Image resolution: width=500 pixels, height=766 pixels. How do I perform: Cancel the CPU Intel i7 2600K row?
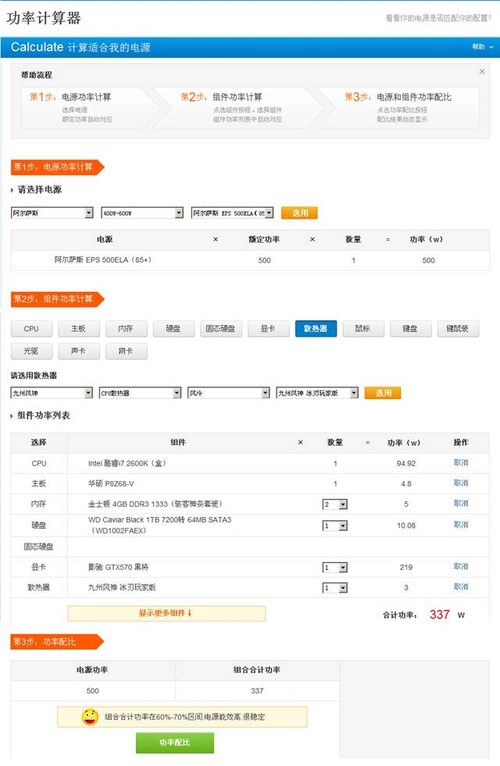[461, 463]
